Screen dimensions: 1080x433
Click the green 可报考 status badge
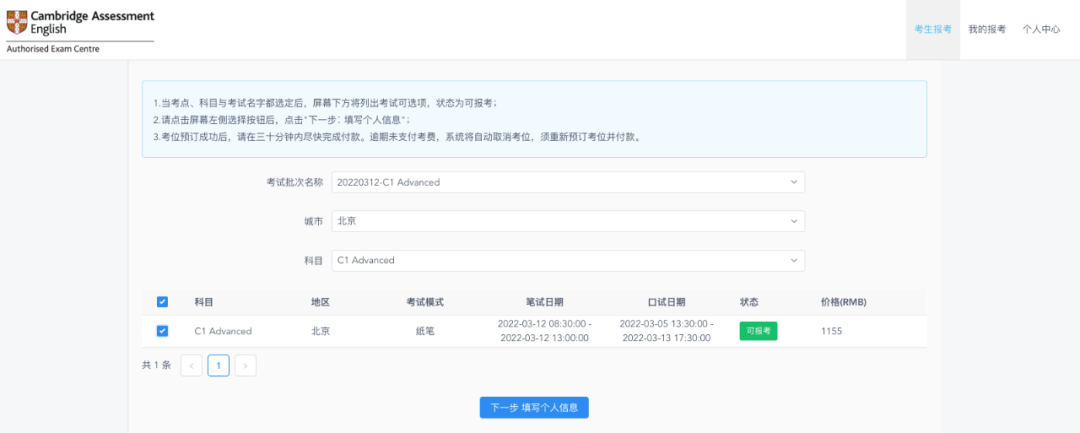(x=758, y=331)
